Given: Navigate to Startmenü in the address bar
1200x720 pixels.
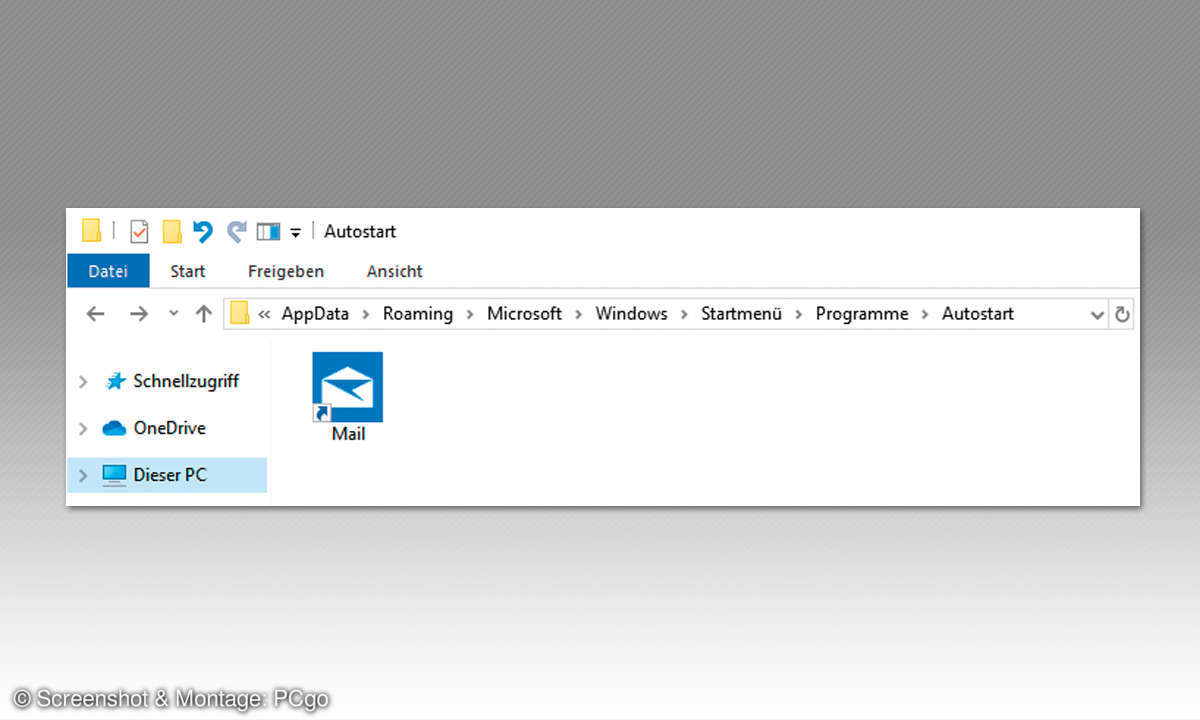Looking at the screenshot, I should point(741,313).
